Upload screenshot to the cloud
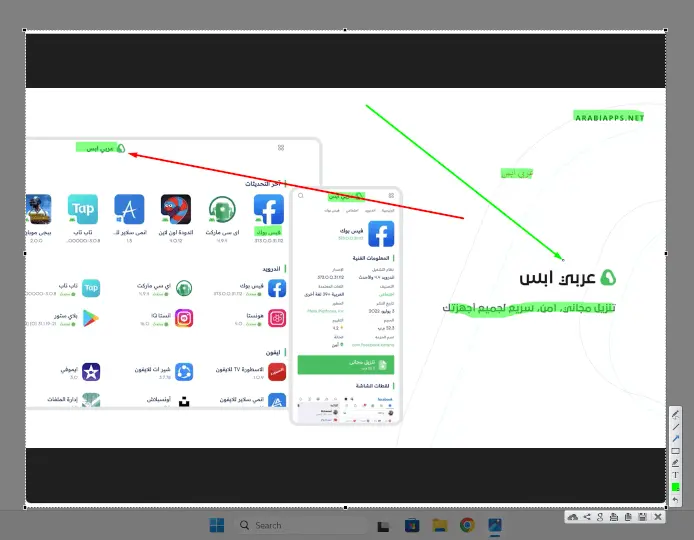694x540 pixels. (572, 517)
